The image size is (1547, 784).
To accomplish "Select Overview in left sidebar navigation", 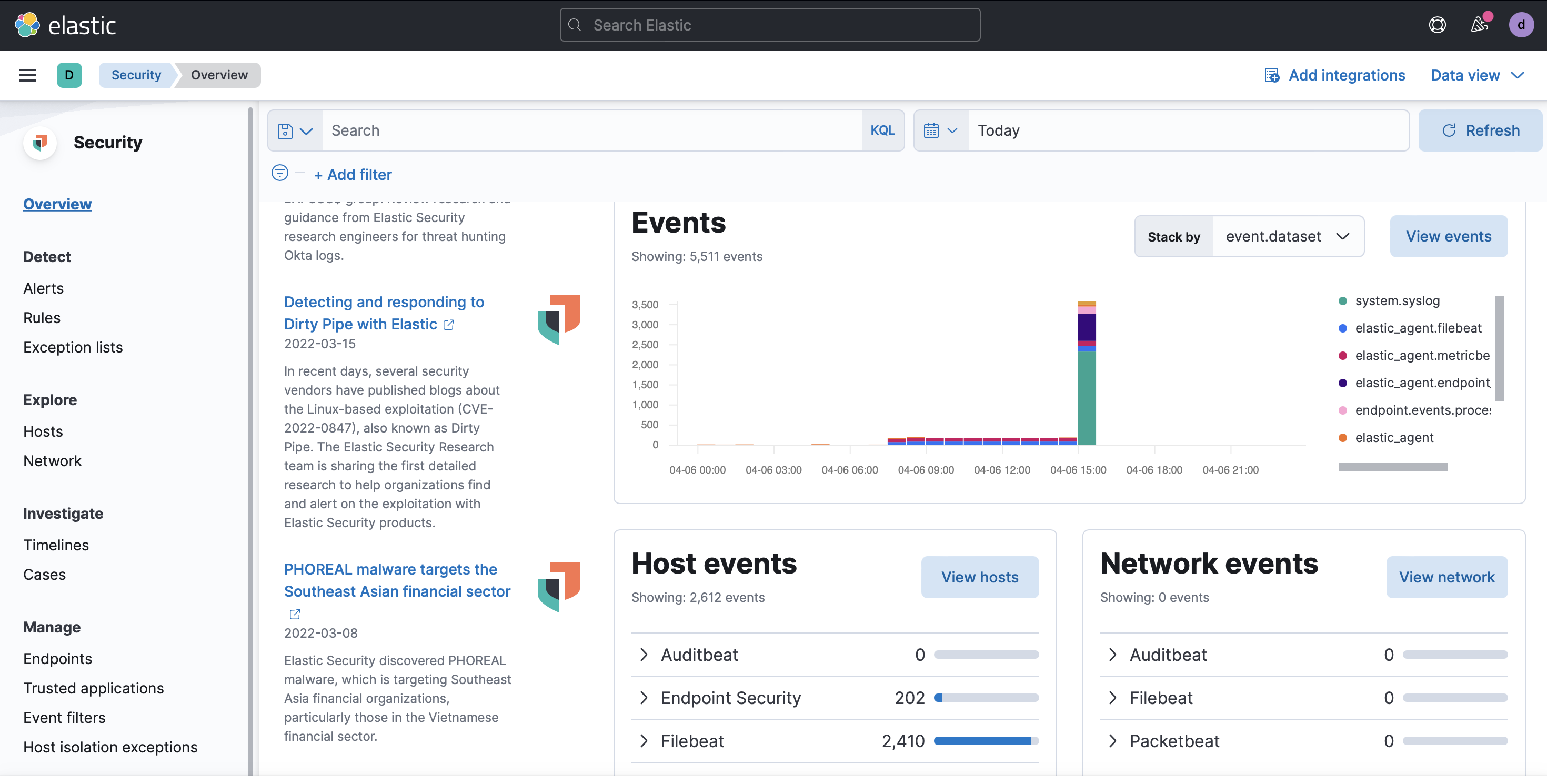I will pos(57,205).
